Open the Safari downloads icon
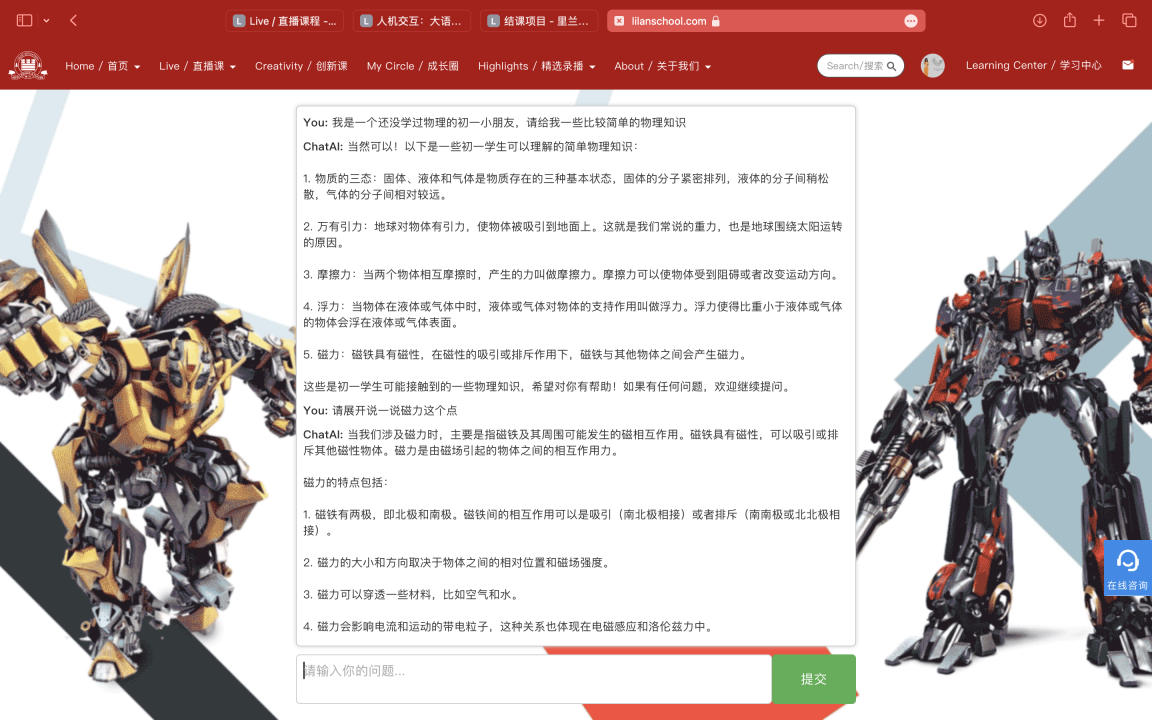This screenshot has height=720, width=1152. [1040, 20]
